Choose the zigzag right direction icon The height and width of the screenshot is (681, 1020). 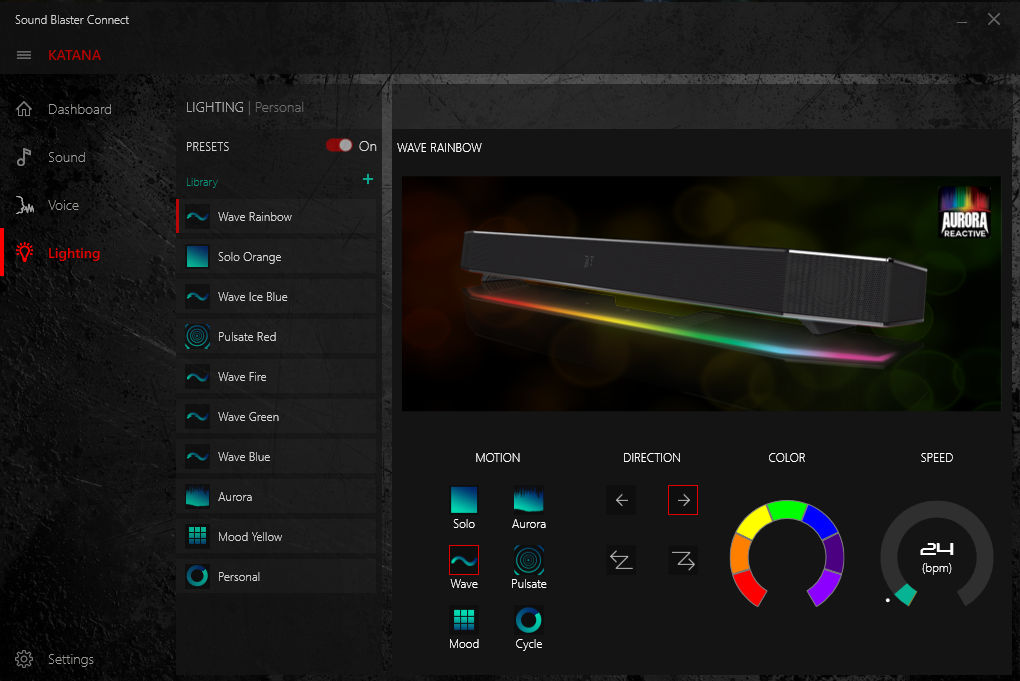[x=683, y=560]
